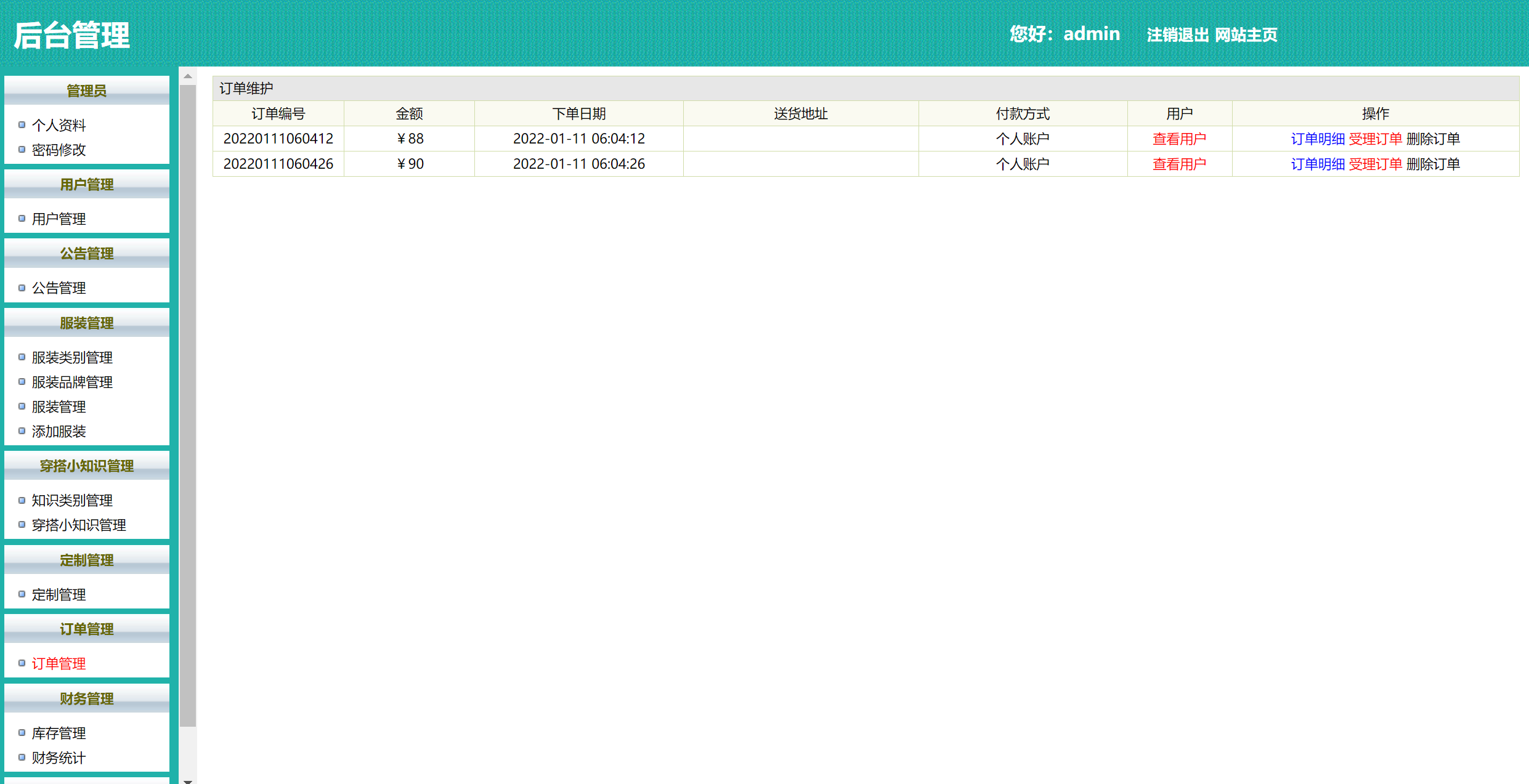The width and height of the screenshot is (1529, 784).
Task: Click 受理订单 for the ¥88 order
Action: [x=1375, y=139]
